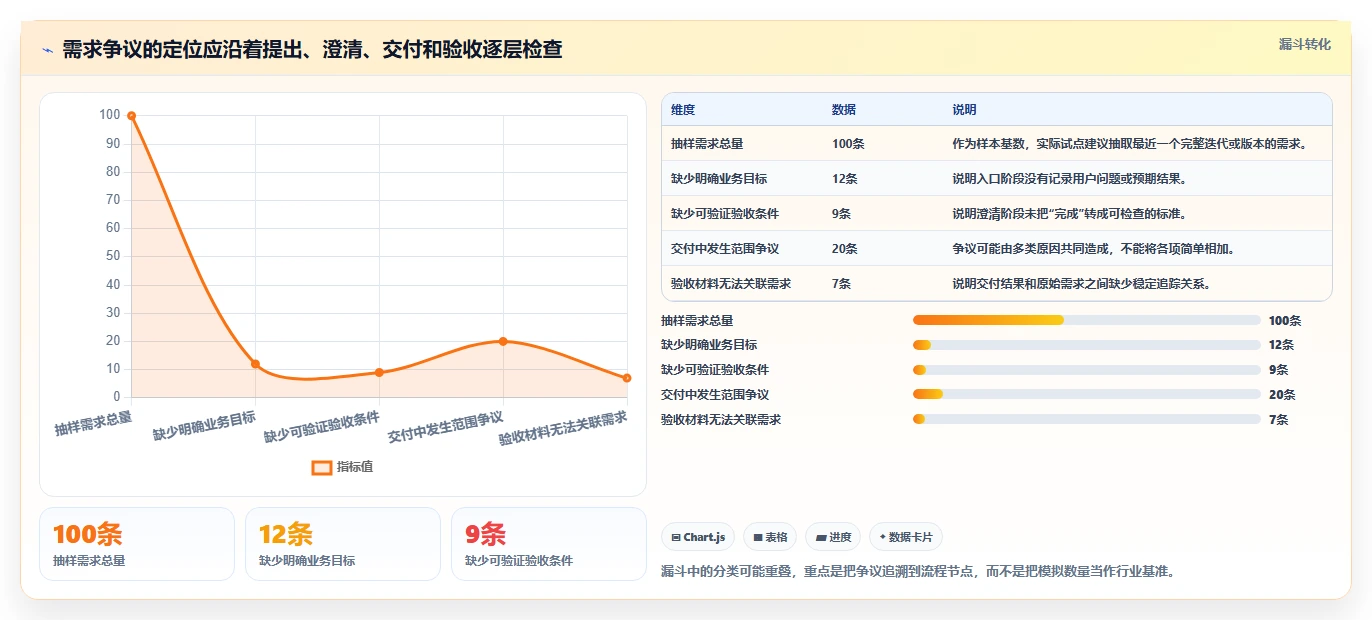Click the lightning icon before the title
Viewport: 1372px width, 620px height.
(x=47, y=50)
